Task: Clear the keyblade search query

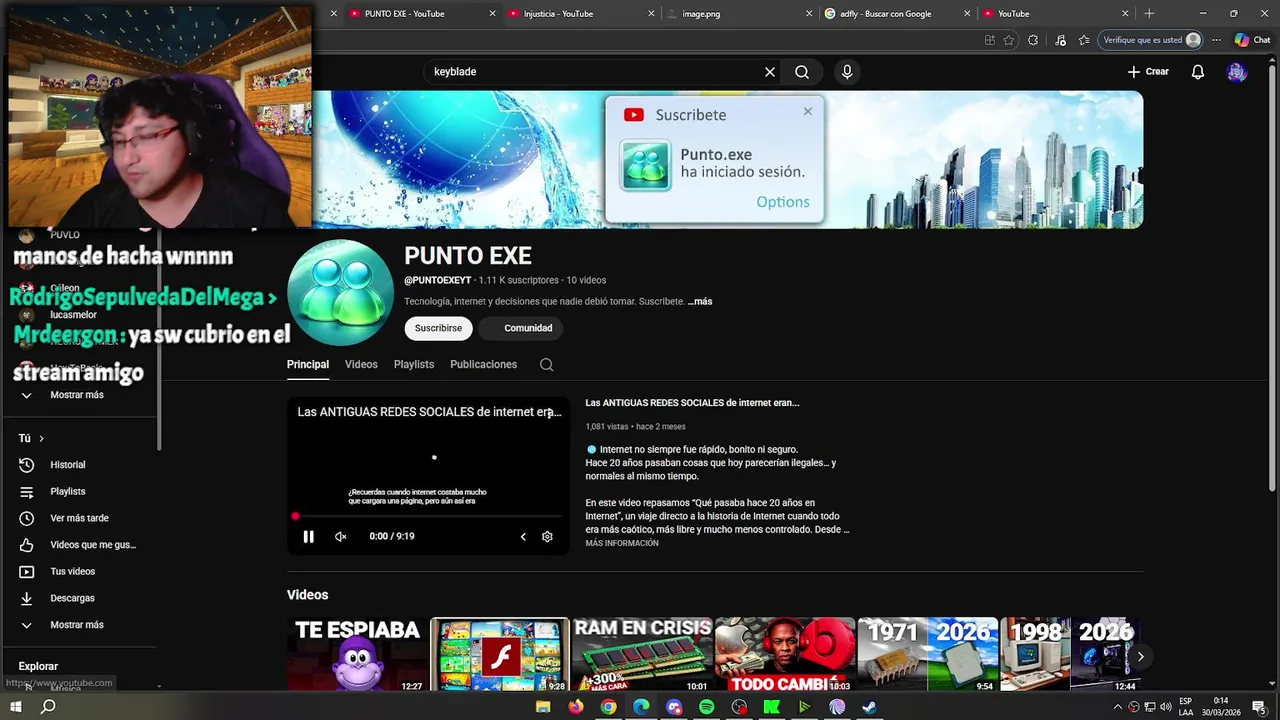Action: 770,72
